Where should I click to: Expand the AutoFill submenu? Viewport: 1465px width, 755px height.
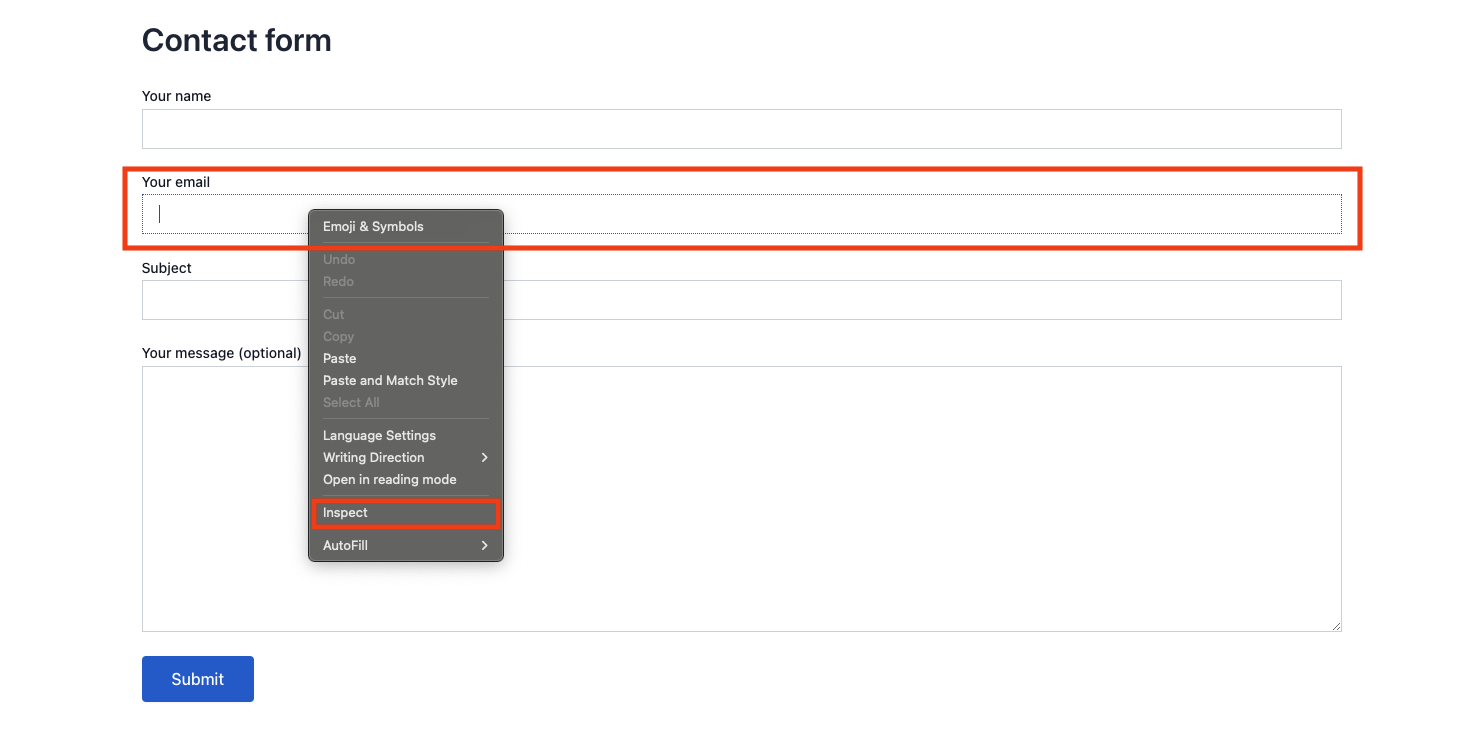[x=406, y=545]
